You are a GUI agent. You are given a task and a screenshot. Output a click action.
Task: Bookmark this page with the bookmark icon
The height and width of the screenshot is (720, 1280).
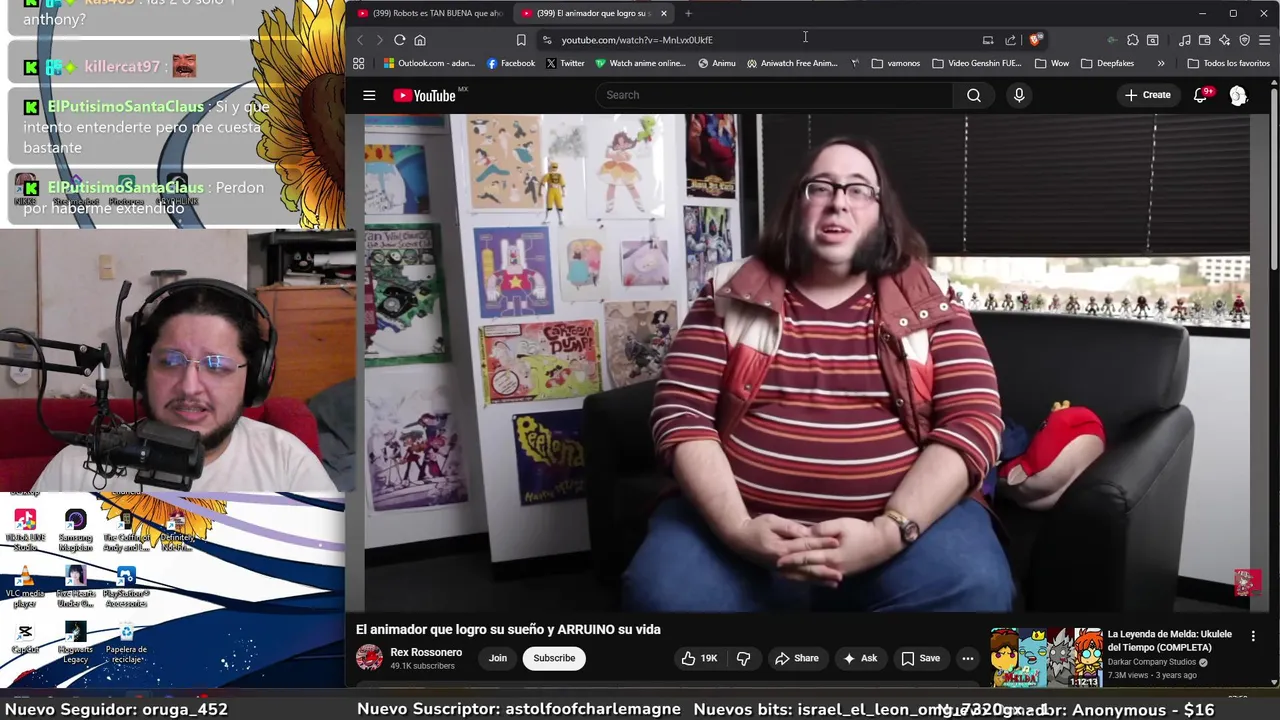(521, 40)
